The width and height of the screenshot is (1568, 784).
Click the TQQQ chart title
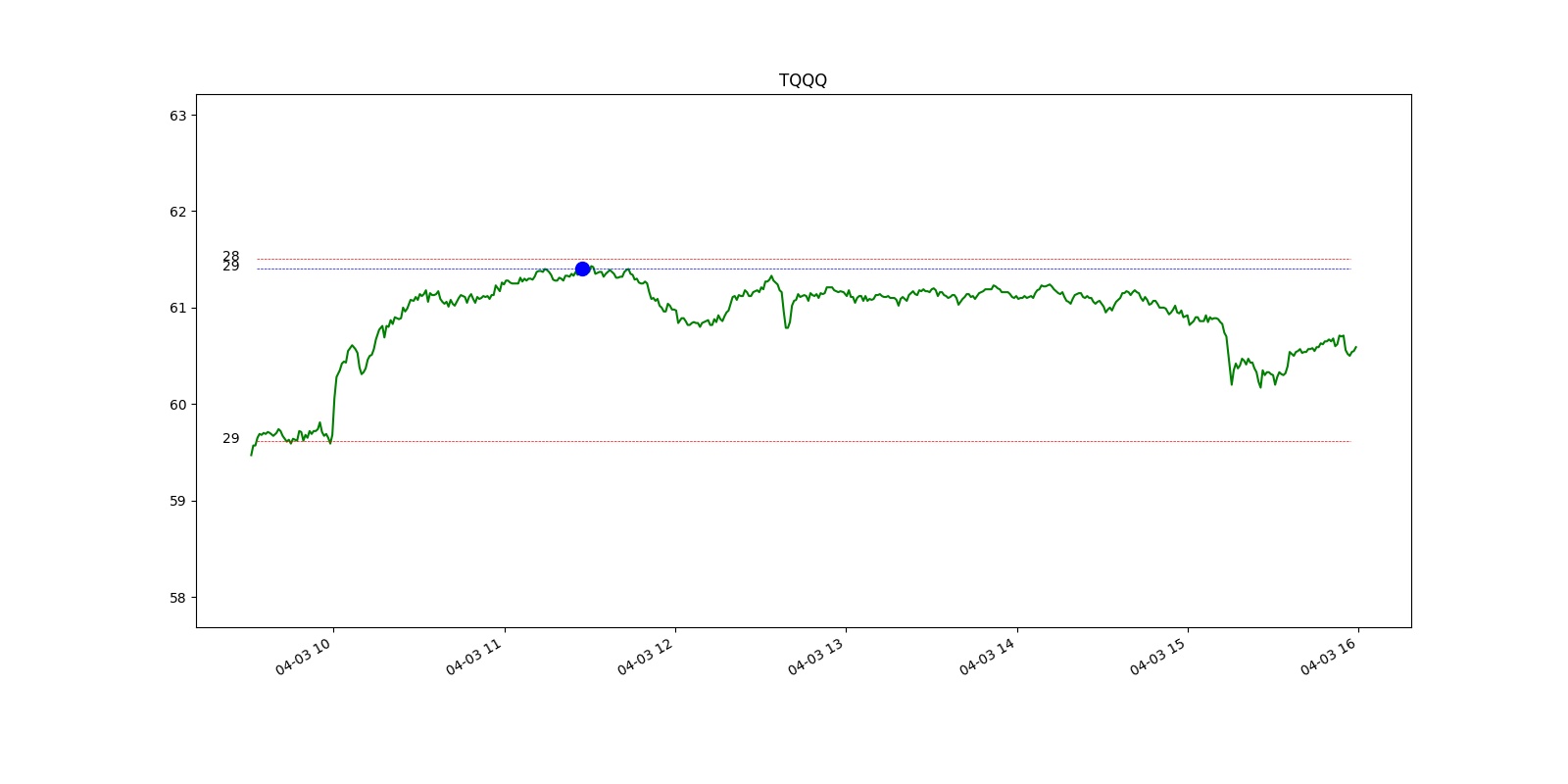click(x=803, y=80)
